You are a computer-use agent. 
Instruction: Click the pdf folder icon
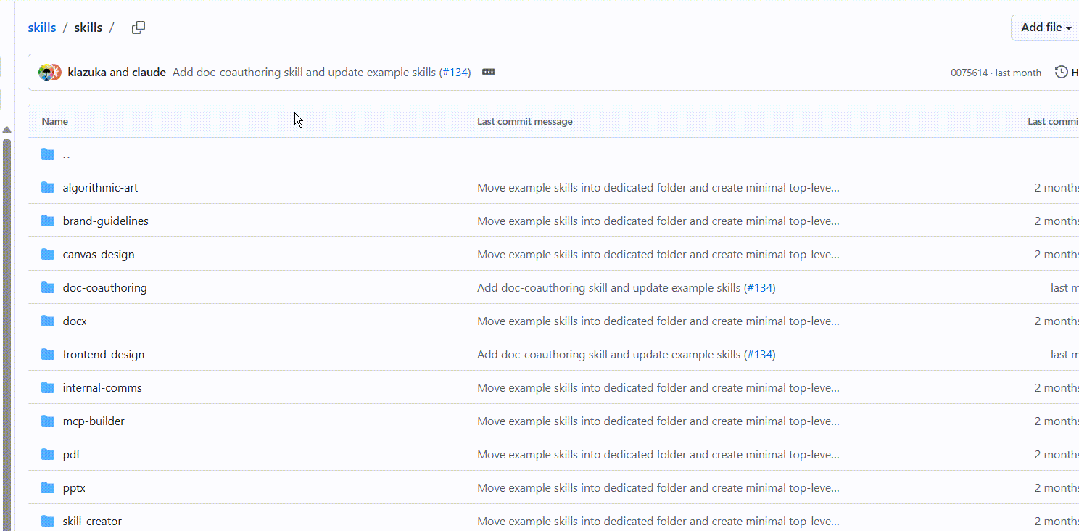pos(47,454)
